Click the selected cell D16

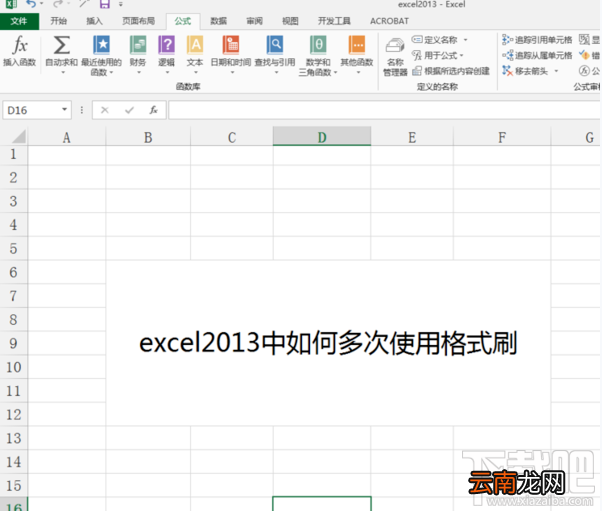[x=322, y=504]
